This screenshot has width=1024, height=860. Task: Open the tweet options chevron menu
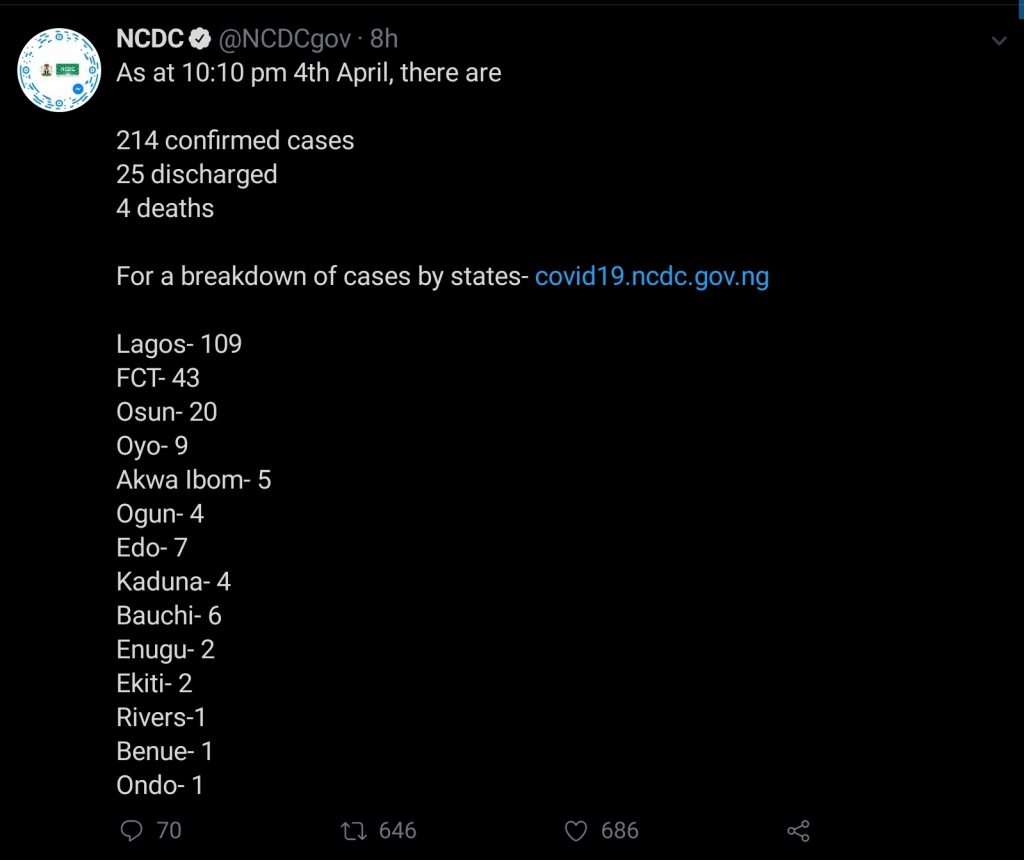tap(998, 41)
